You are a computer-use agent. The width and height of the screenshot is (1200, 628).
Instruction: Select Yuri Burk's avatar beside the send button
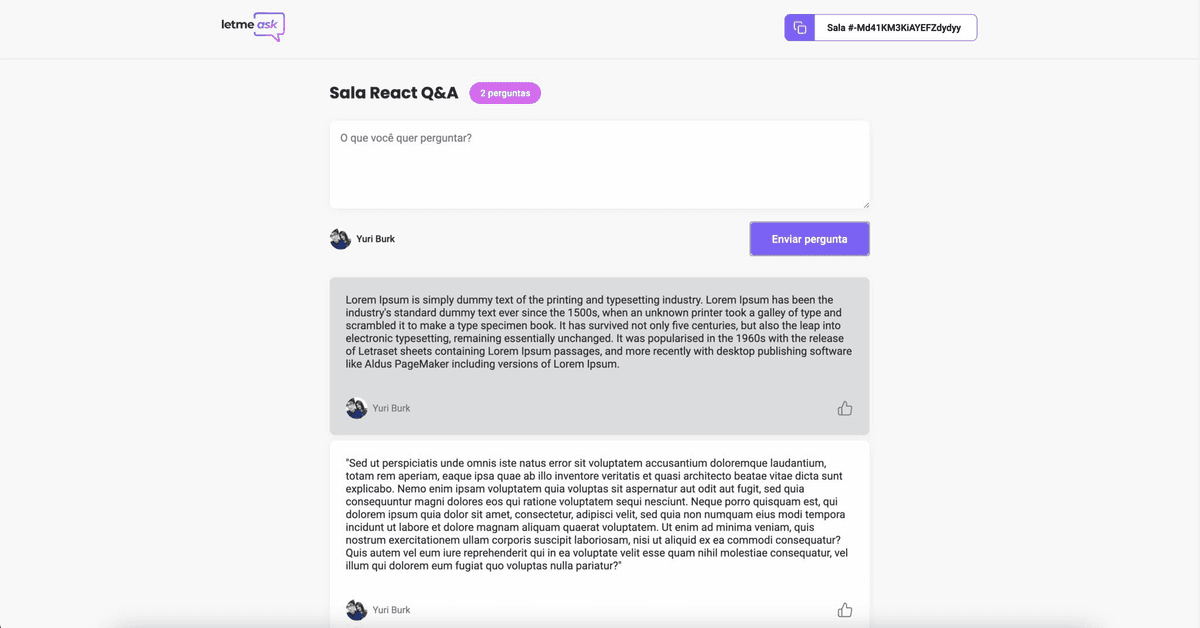coord(340,239)
